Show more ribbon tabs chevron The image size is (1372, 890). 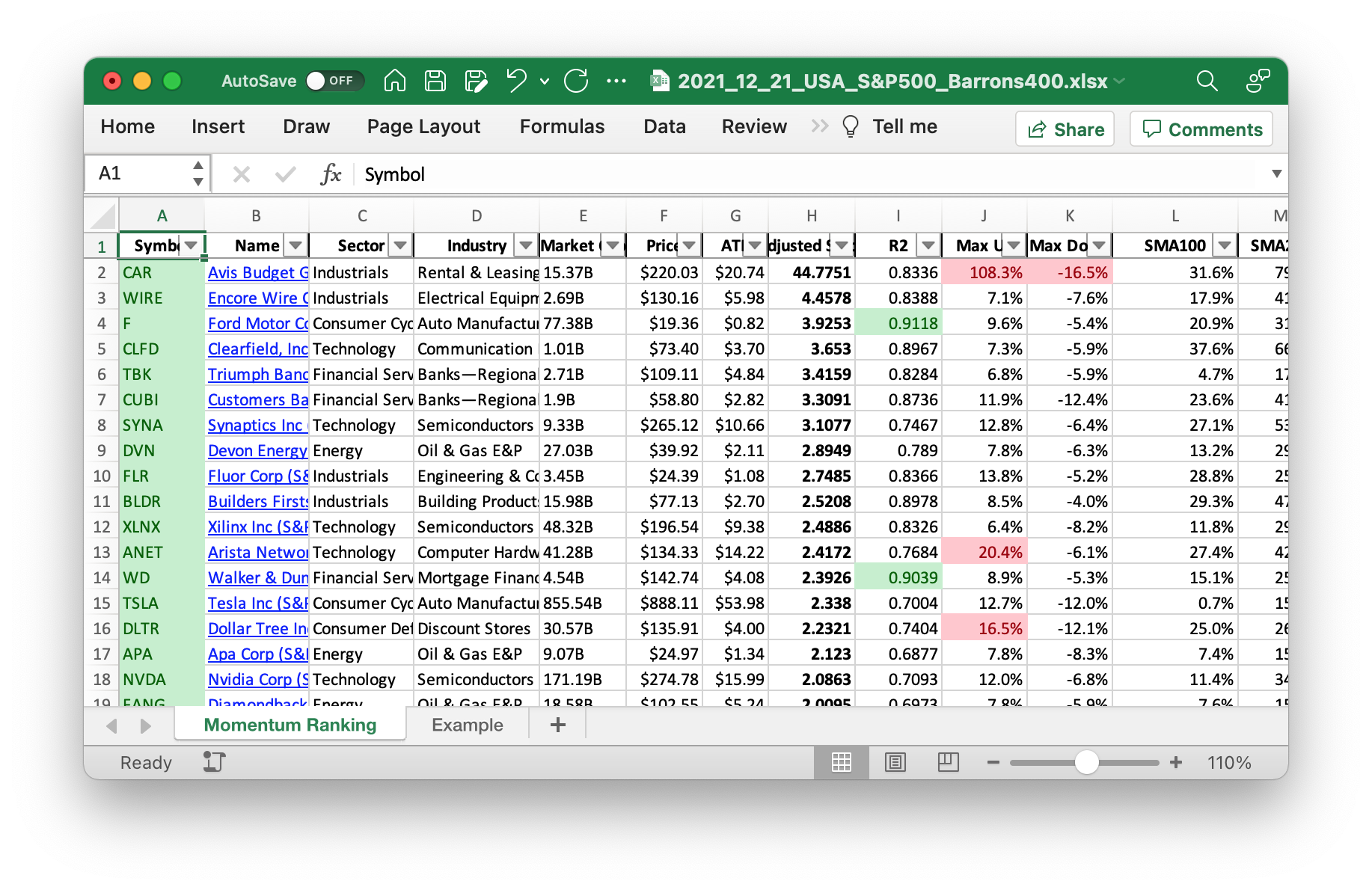tap(819, 126)
